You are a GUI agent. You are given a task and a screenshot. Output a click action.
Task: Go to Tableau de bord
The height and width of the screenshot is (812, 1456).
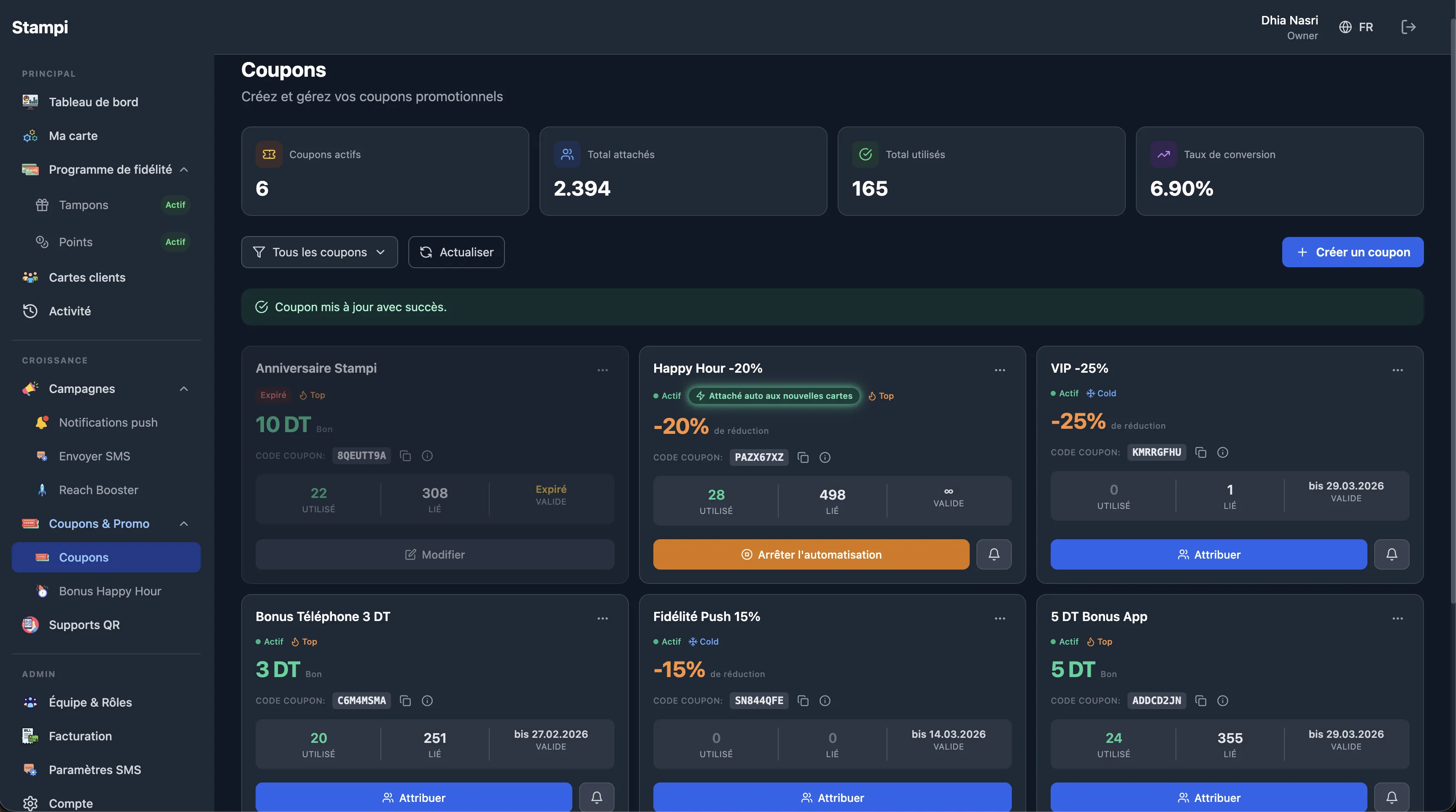[93, 102]
